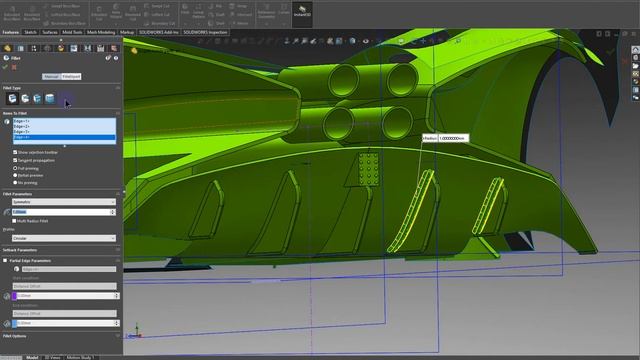The width and height of the screenshot is (640, 360).
Task: Open the Motion Study 1 bottom tab
Action: pos(80,357)
